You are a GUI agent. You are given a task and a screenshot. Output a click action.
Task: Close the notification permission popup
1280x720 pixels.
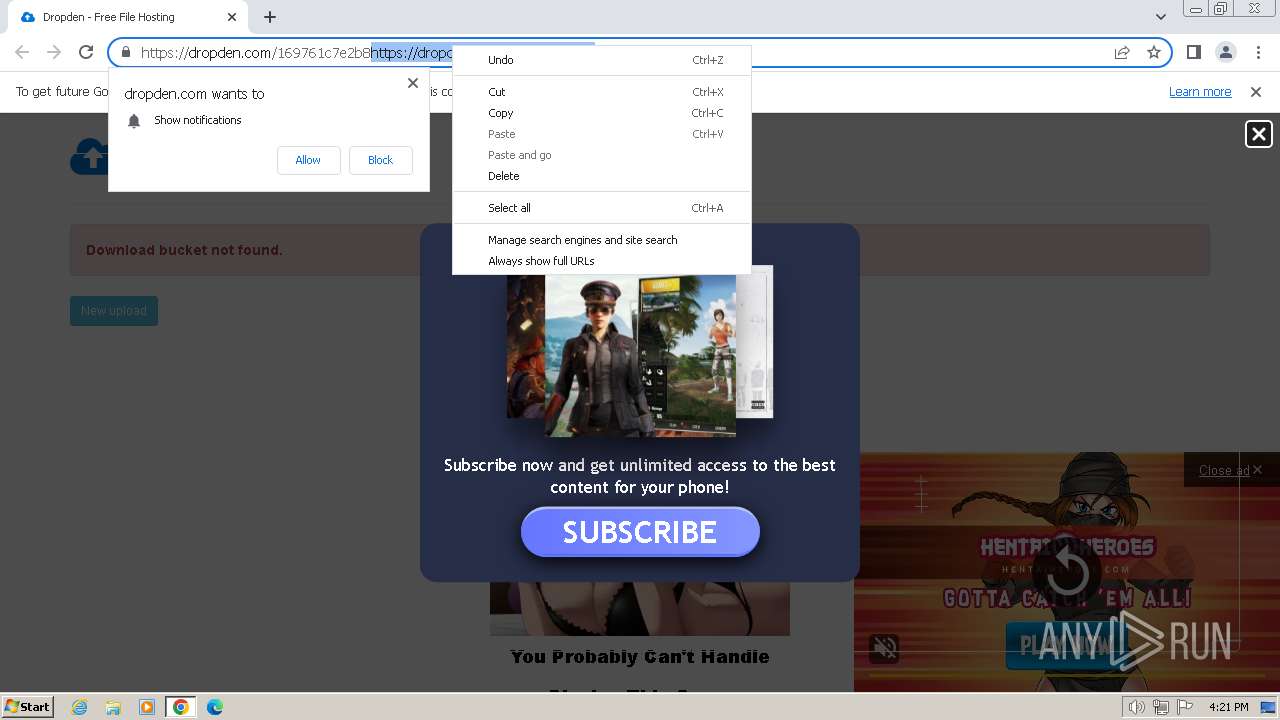[x=413, y=83]
